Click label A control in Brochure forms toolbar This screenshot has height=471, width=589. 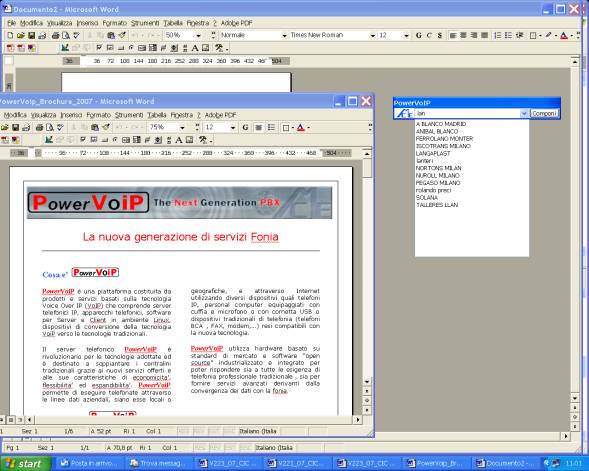click(179, 140)
